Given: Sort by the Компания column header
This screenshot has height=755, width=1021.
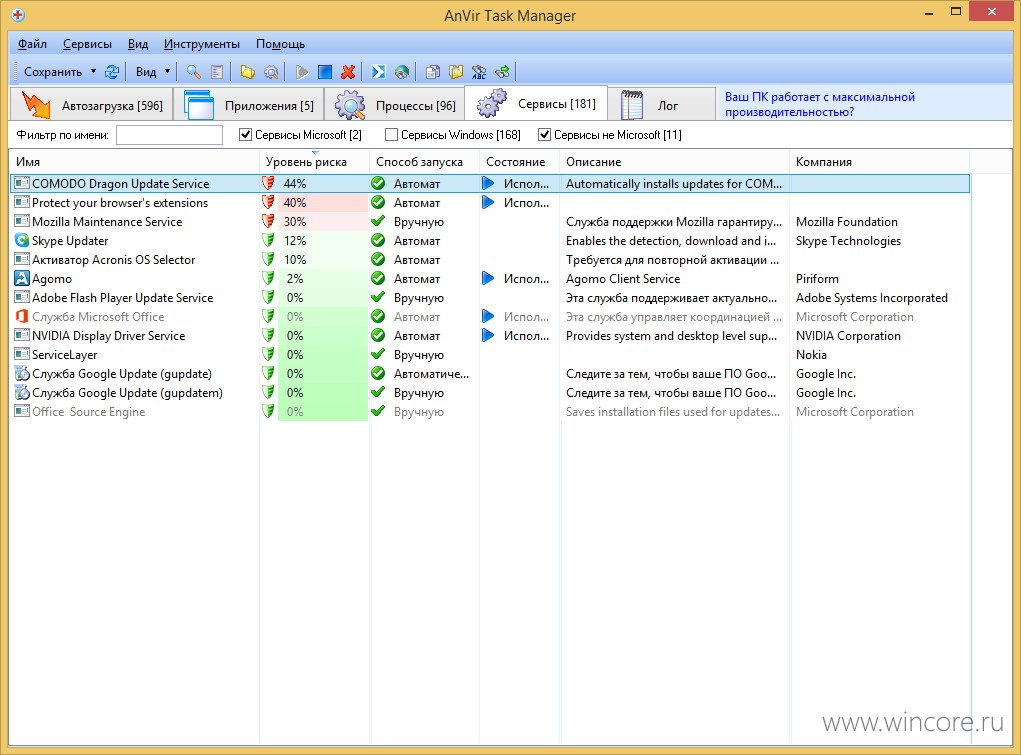Looking at the screenshot, I should [x=880, y=162].
